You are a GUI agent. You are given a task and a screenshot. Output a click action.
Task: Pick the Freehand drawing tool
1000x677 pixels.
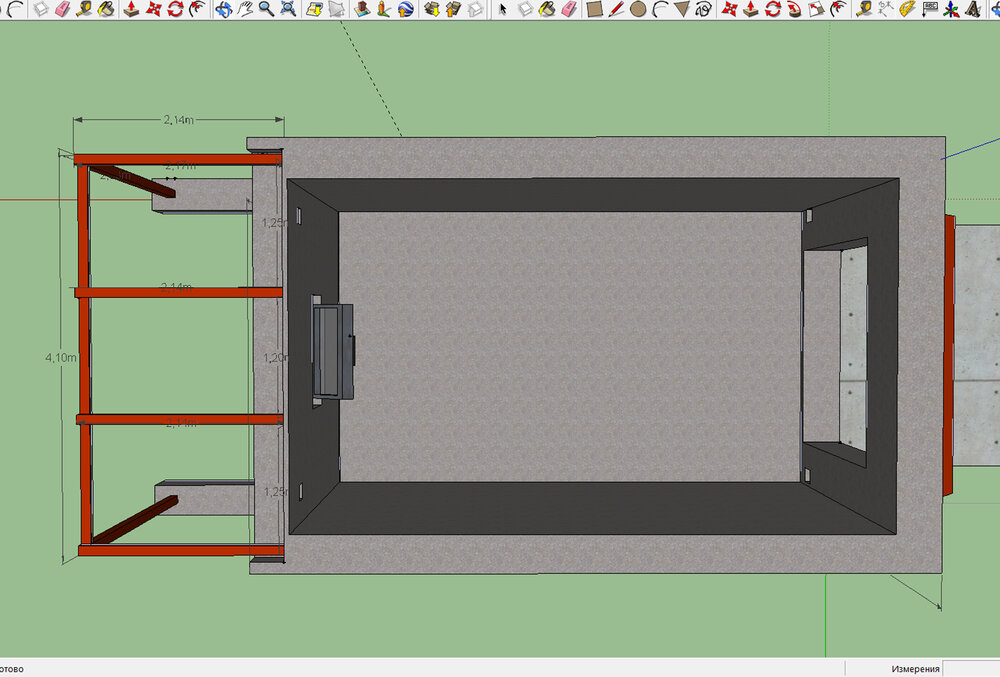click(704, 9)
